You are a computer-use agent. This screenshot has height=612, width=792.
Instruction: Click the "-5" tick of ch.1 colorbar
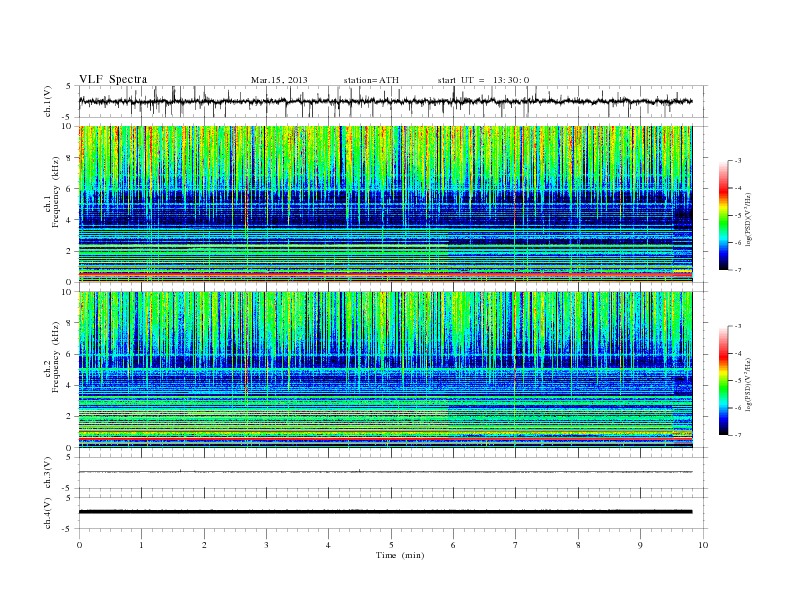pyautogui.click(x=738, y=215)
